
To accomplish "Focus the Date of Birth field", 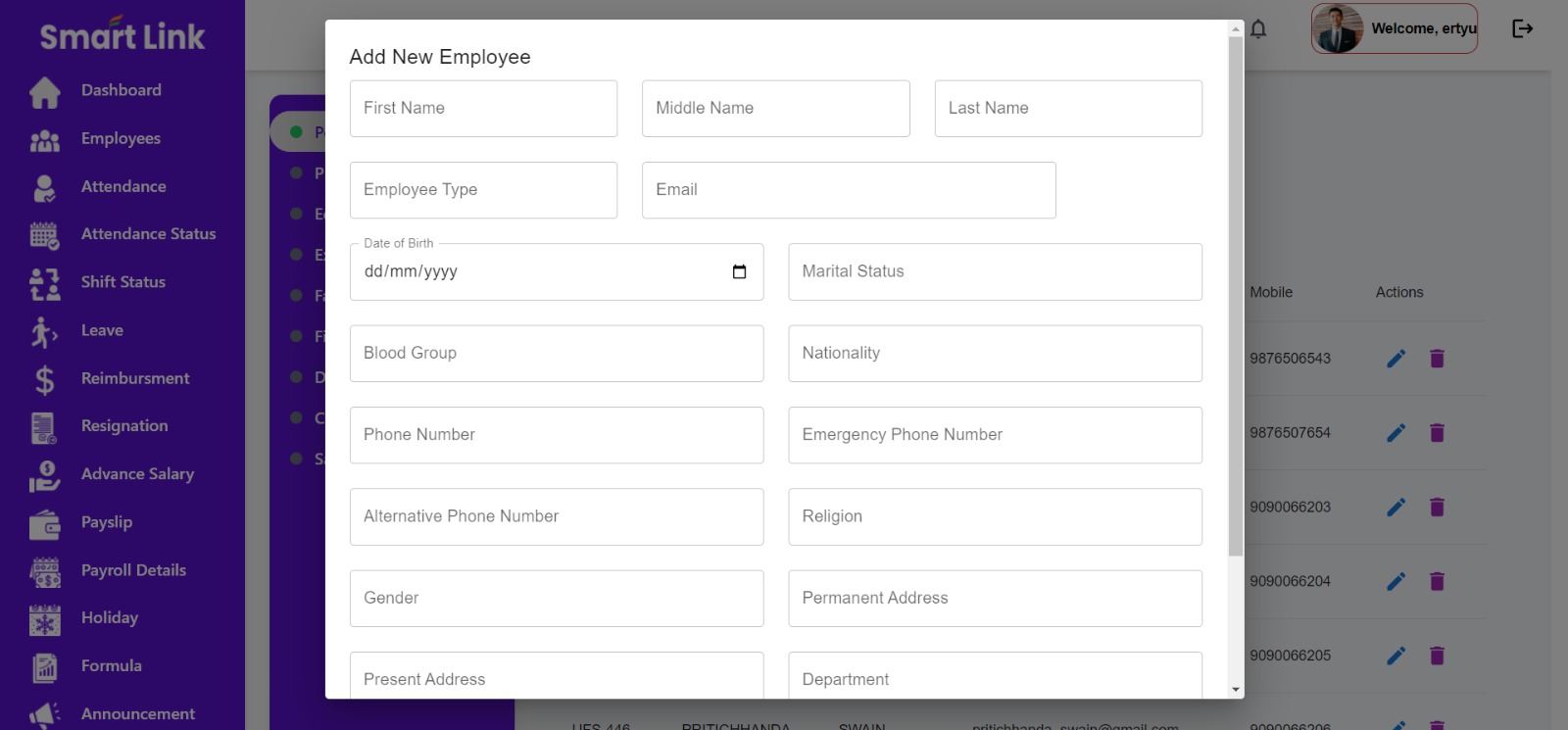I will click(557, 271).
